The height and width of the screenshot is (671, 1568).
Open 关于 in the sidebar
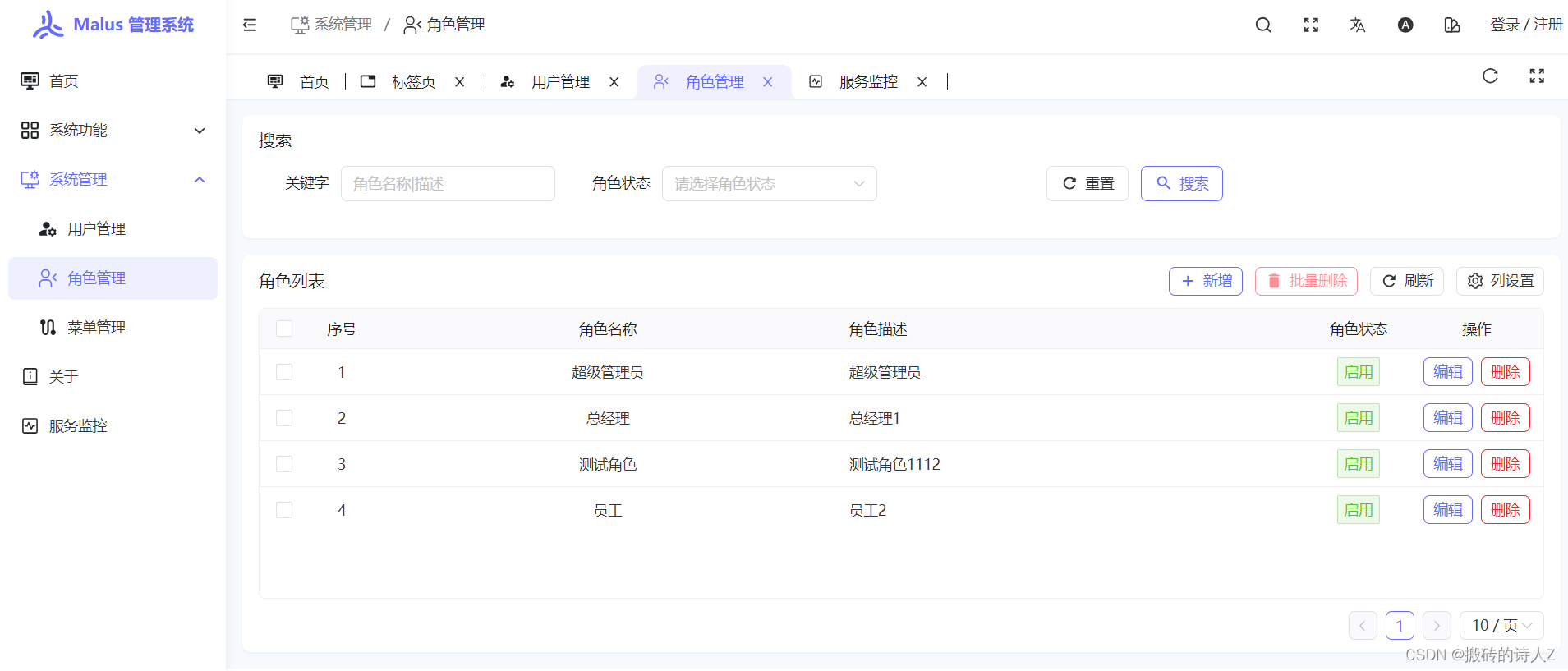click(x=113, y=376)
